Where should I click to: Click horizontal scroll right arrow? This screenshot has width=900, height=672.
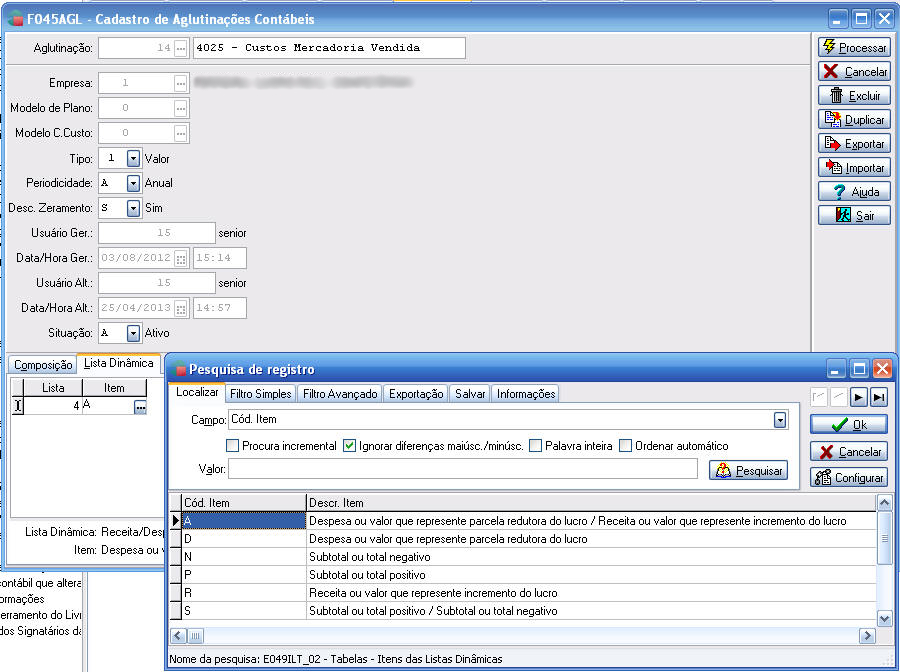coord(867,635)
